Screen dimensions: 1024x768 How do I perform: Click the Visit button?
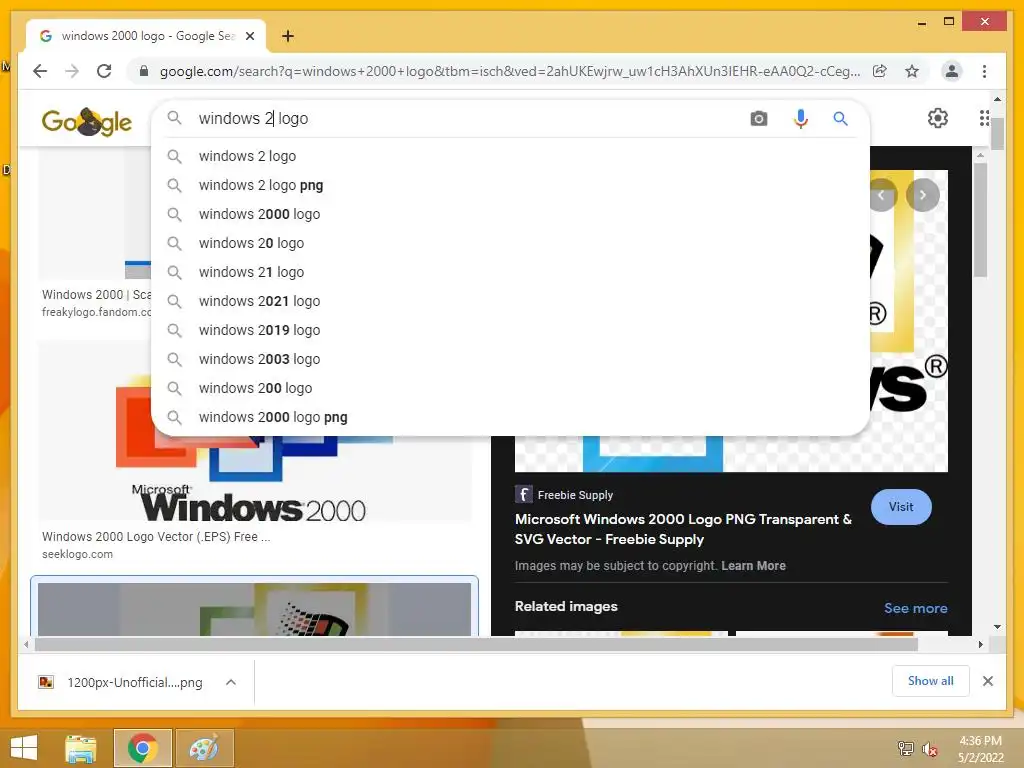click(901, 507)
